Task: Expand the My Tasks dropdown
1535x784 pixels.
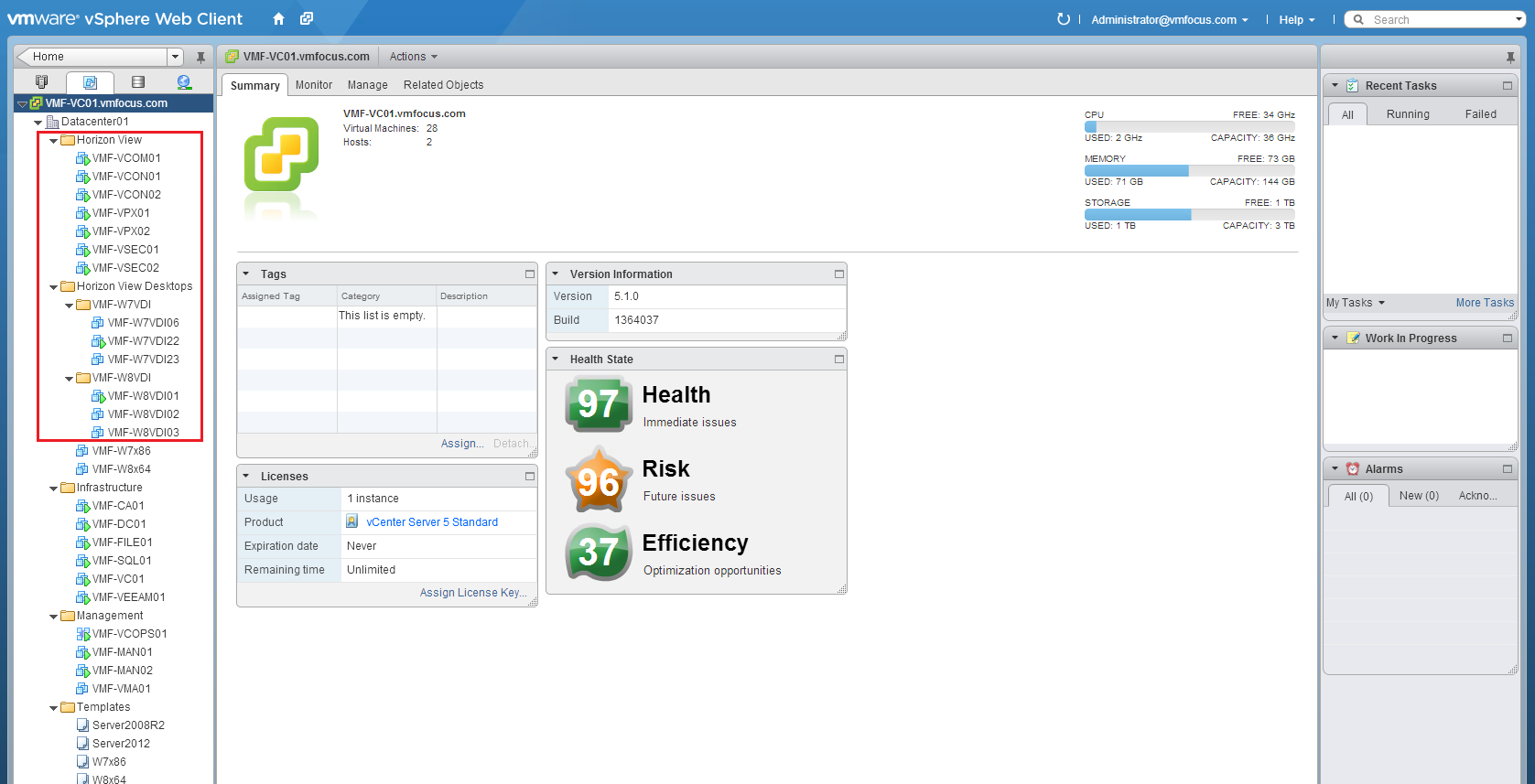Action: [1356, 303]
